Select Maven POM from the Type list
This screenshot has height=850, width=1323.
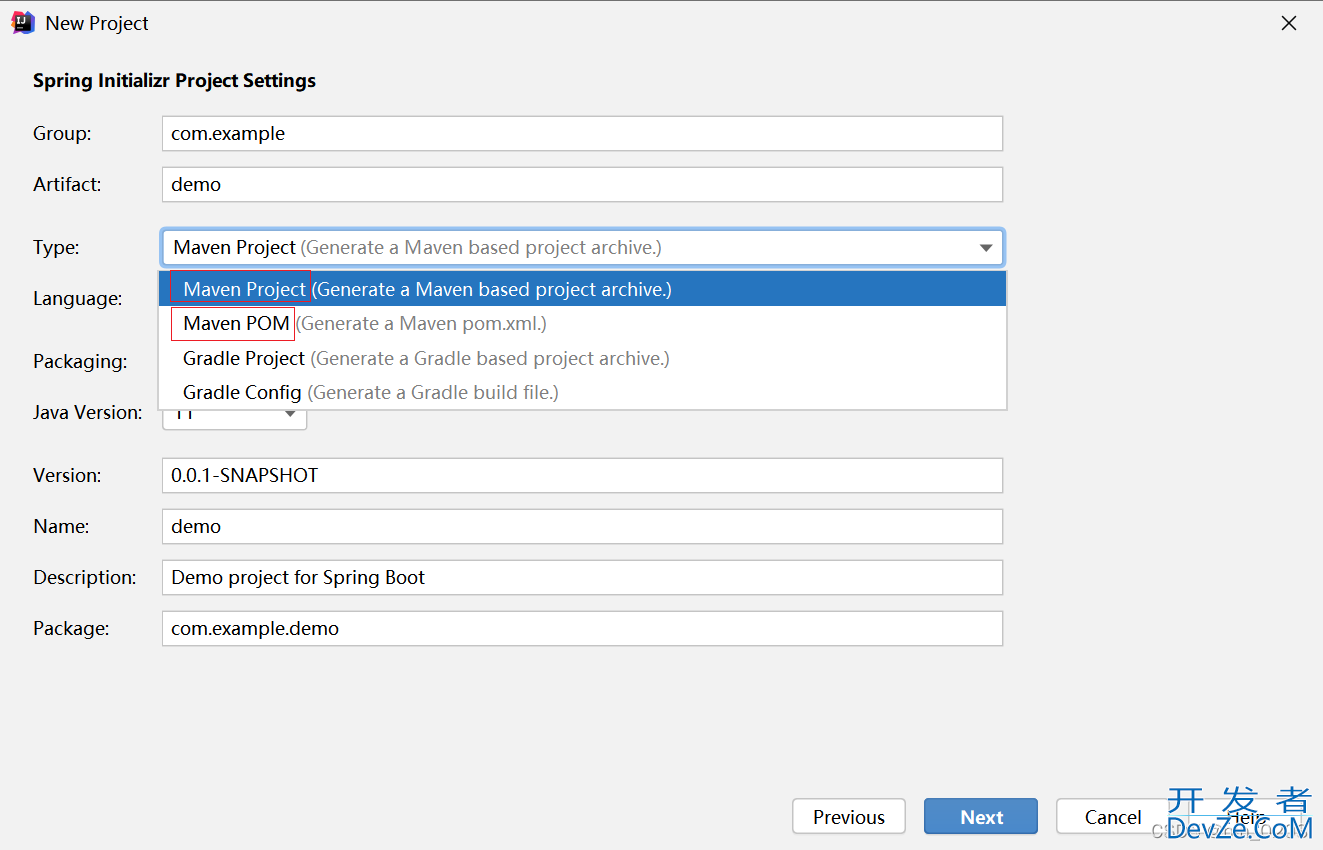582,323
